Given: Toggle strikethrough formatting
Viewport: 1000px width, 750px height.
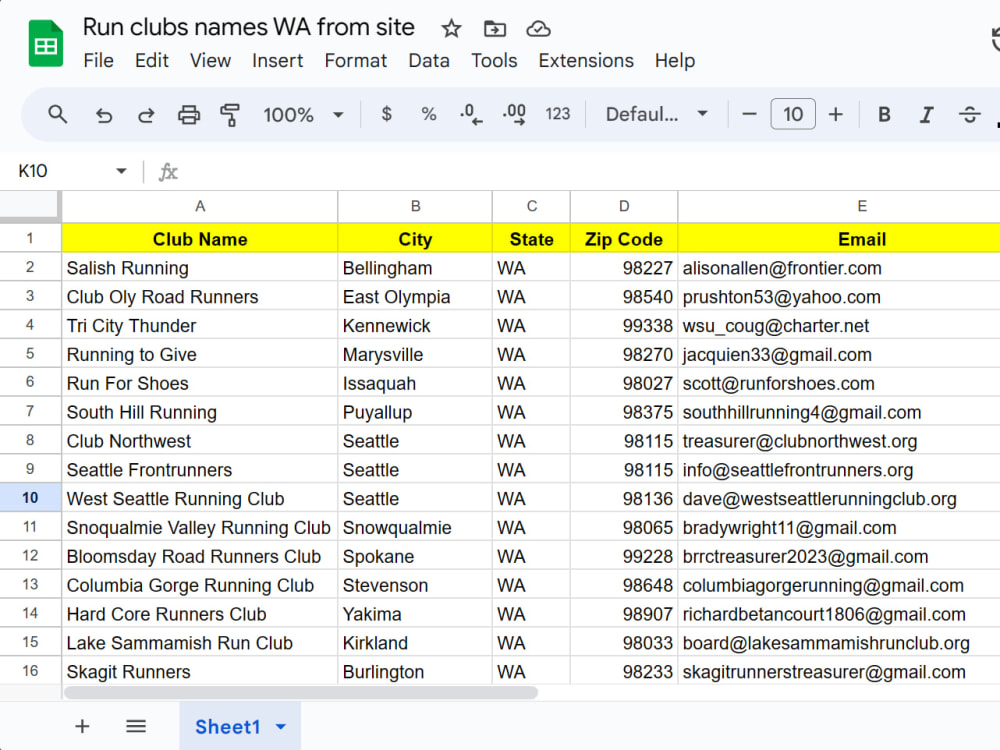Looking at the screenshot, I should tap(969, 114).
